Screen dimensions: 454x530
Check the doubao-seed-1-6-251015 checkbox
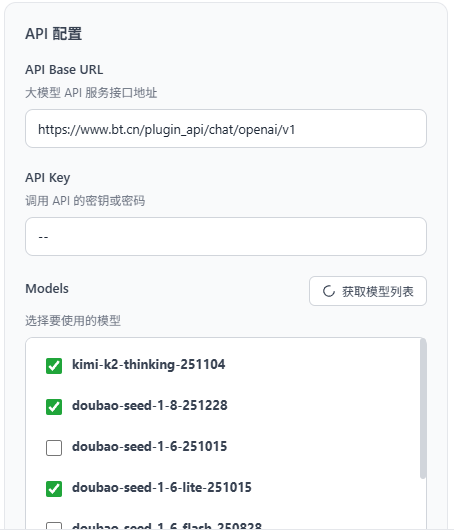coord(54,448)
